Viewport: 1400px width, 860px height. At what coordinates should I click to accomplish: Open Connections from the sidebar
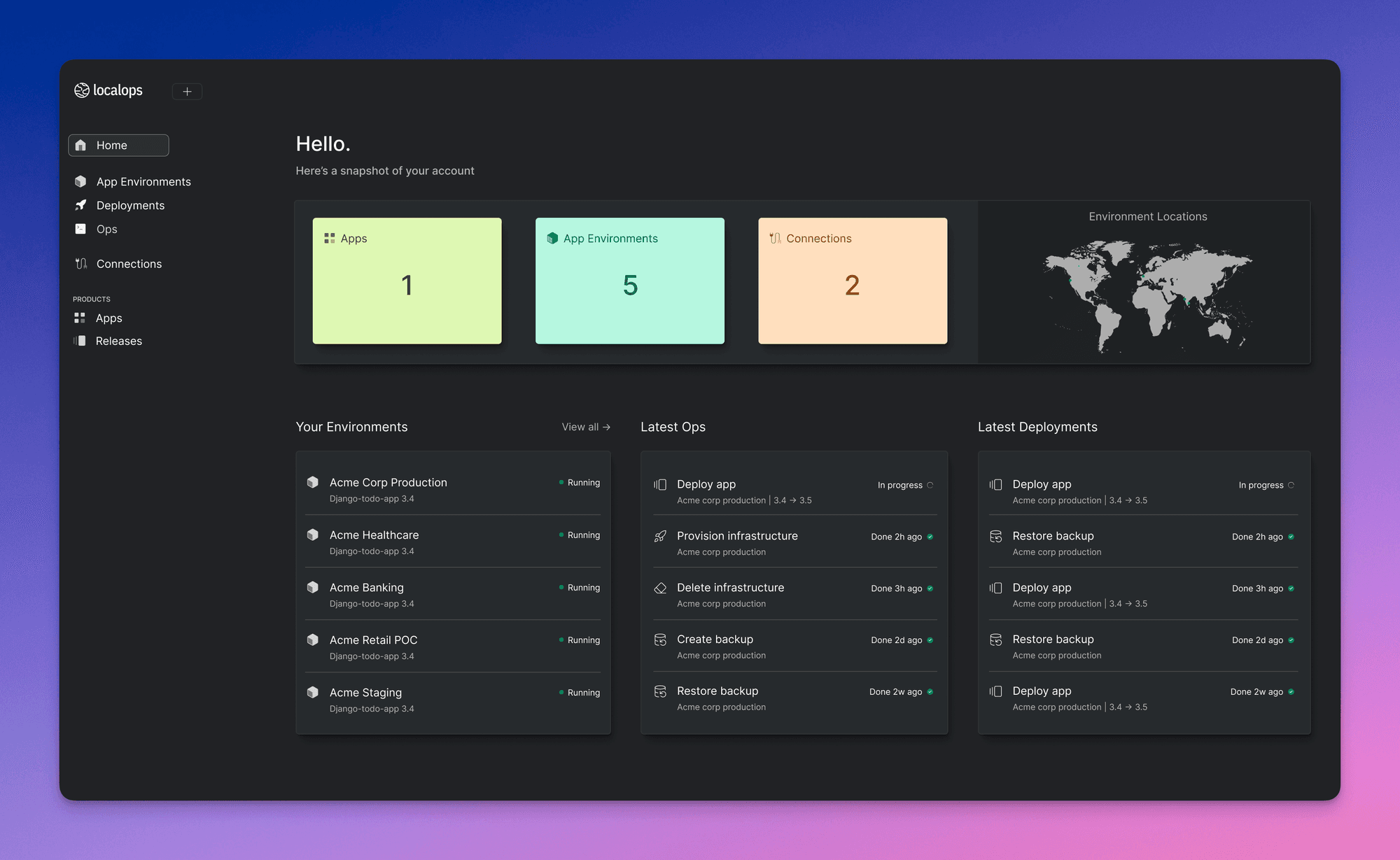coord(129,264)
